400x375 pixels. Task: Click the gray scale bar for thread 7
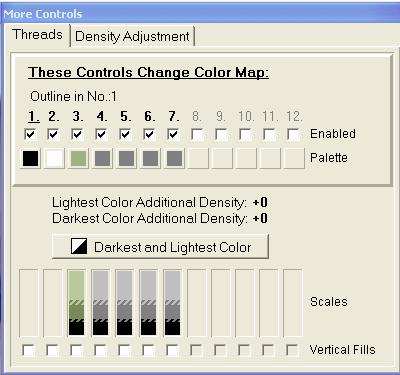pyautogui.click(x=172, y=303)
